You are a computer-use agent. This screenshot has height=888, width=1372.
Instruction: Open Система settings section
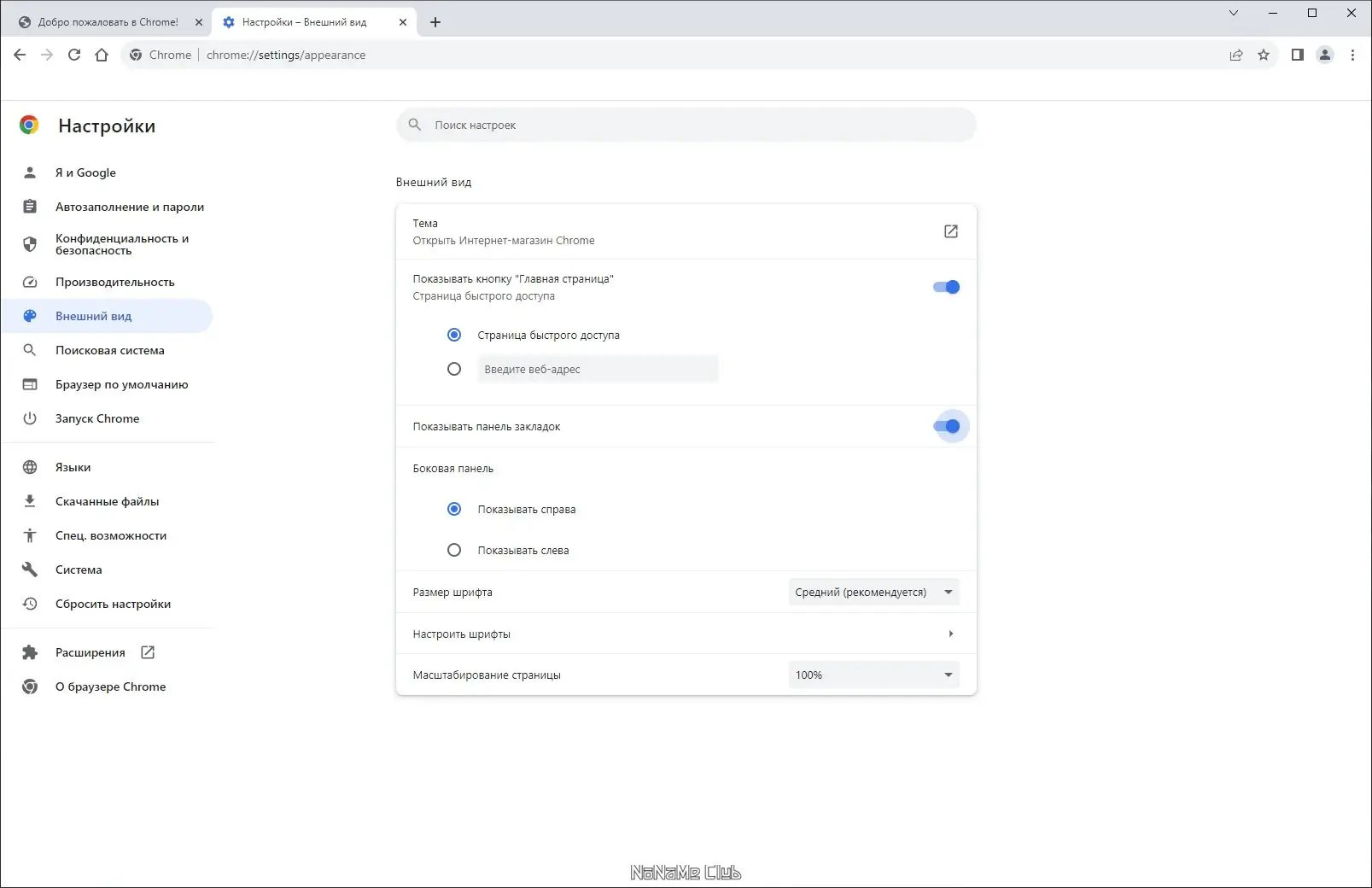(107, 570)
